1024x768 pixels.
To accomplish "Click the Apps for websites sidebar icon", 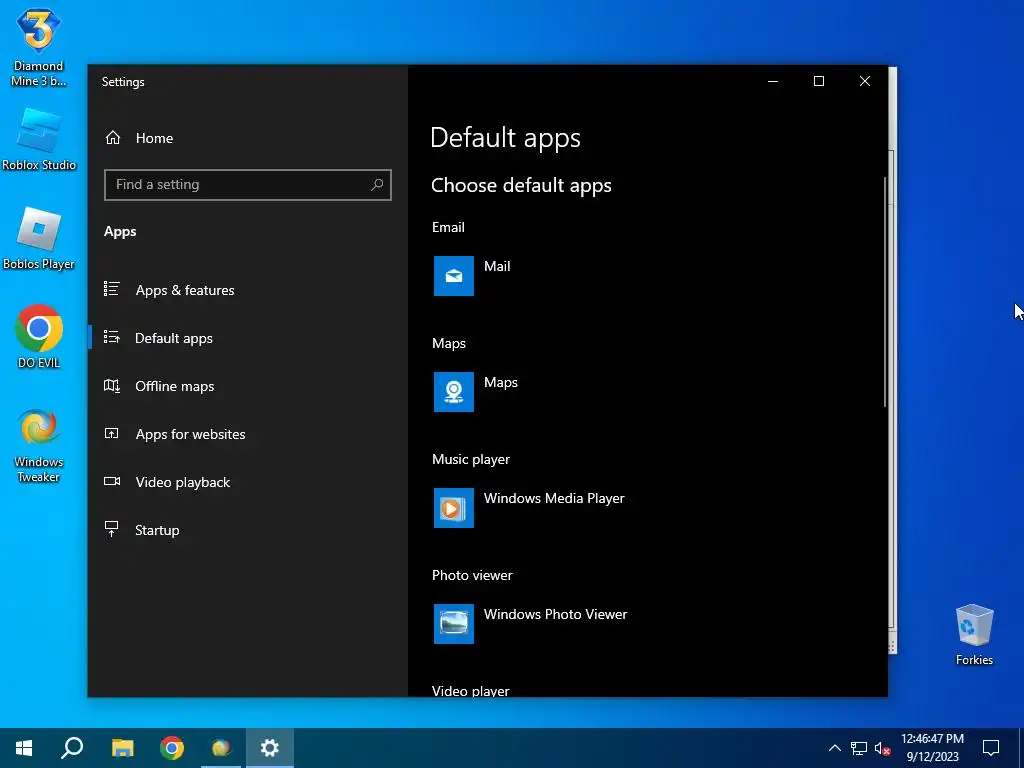I will [x=112, y=433].
